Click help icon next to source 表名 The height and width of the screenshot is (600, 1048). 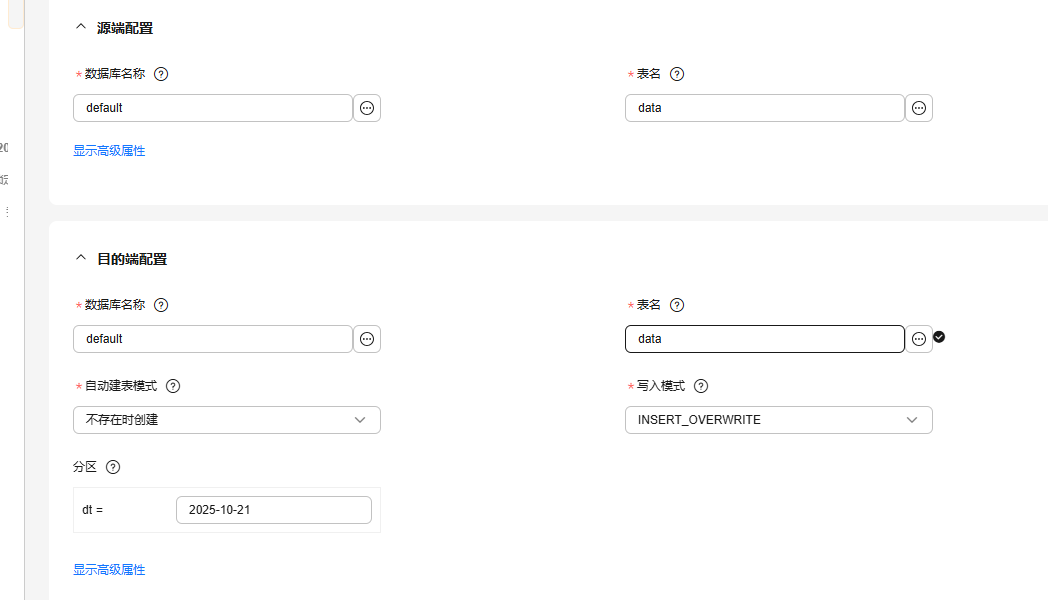[677, 74]
